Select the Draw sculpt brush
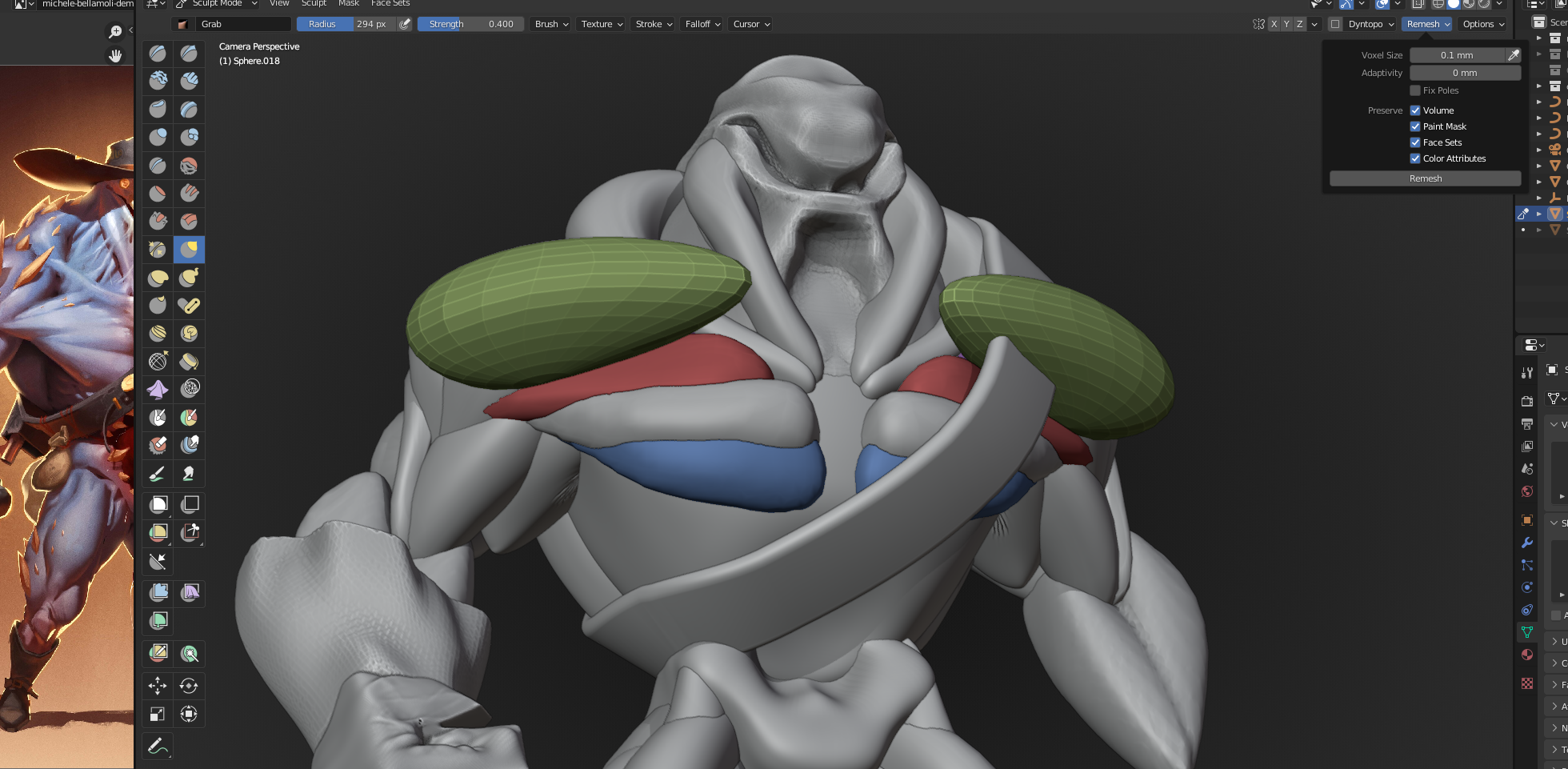 point(158,54)
